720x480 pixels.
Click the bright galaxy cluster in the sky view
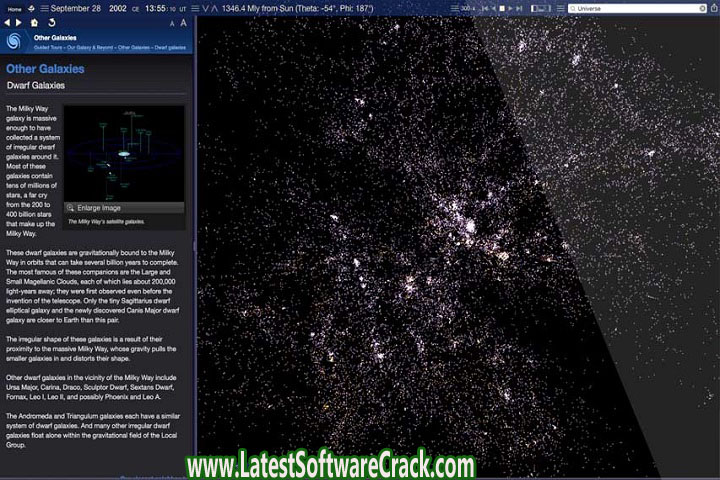tap(470, 226)
